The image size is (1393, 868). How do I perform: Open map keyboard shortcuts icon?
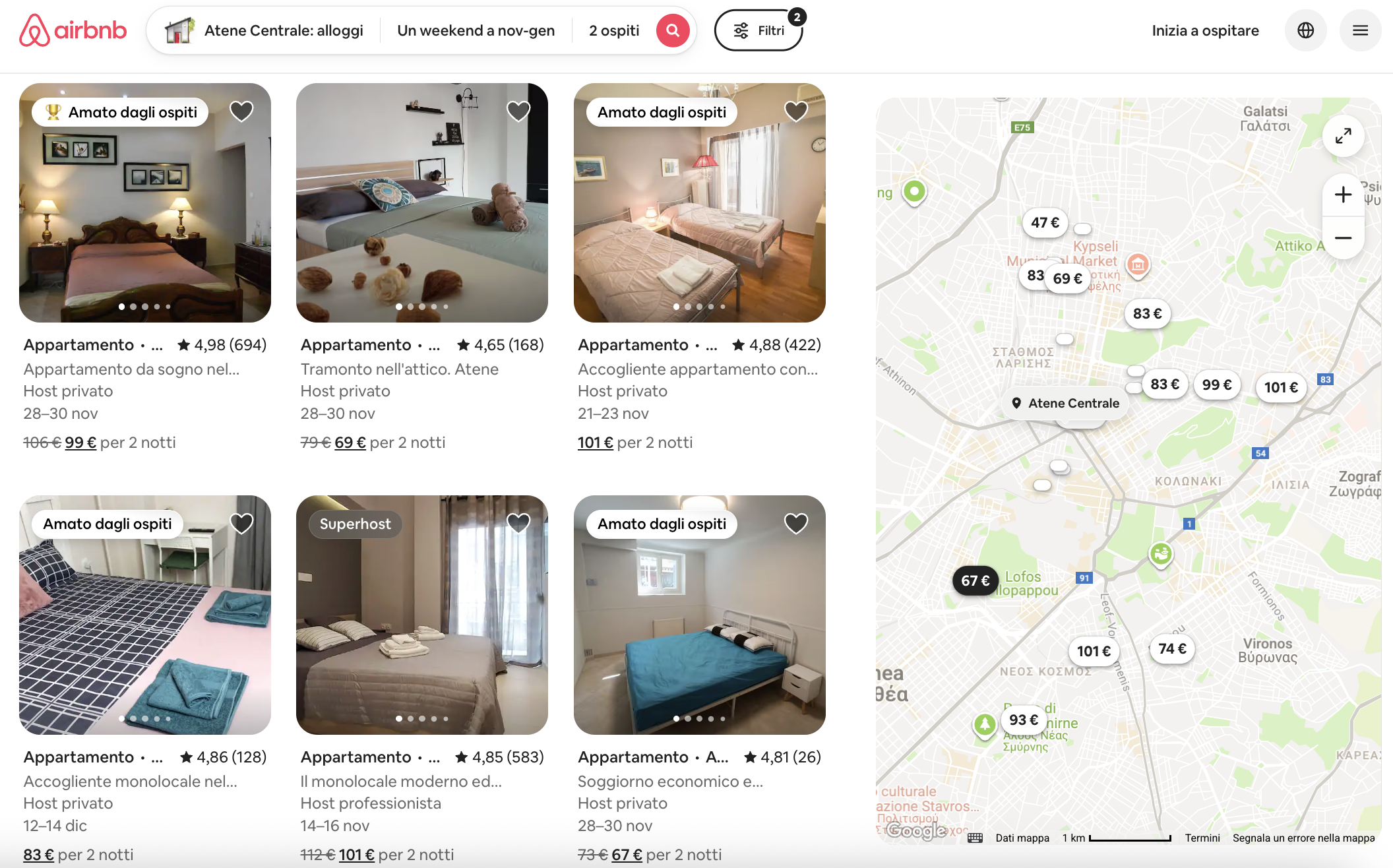(x=975, y=838)
